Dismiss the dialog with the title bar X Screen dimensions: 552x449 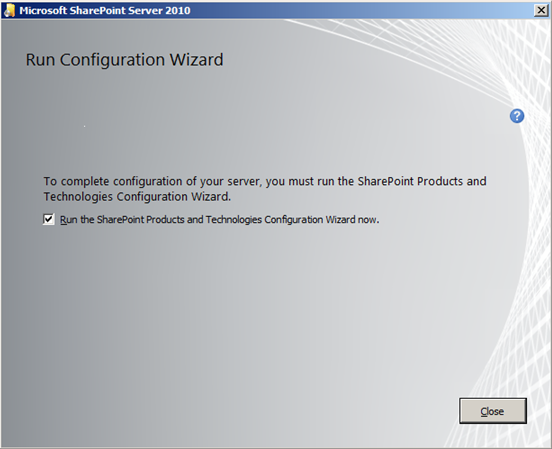541,10
